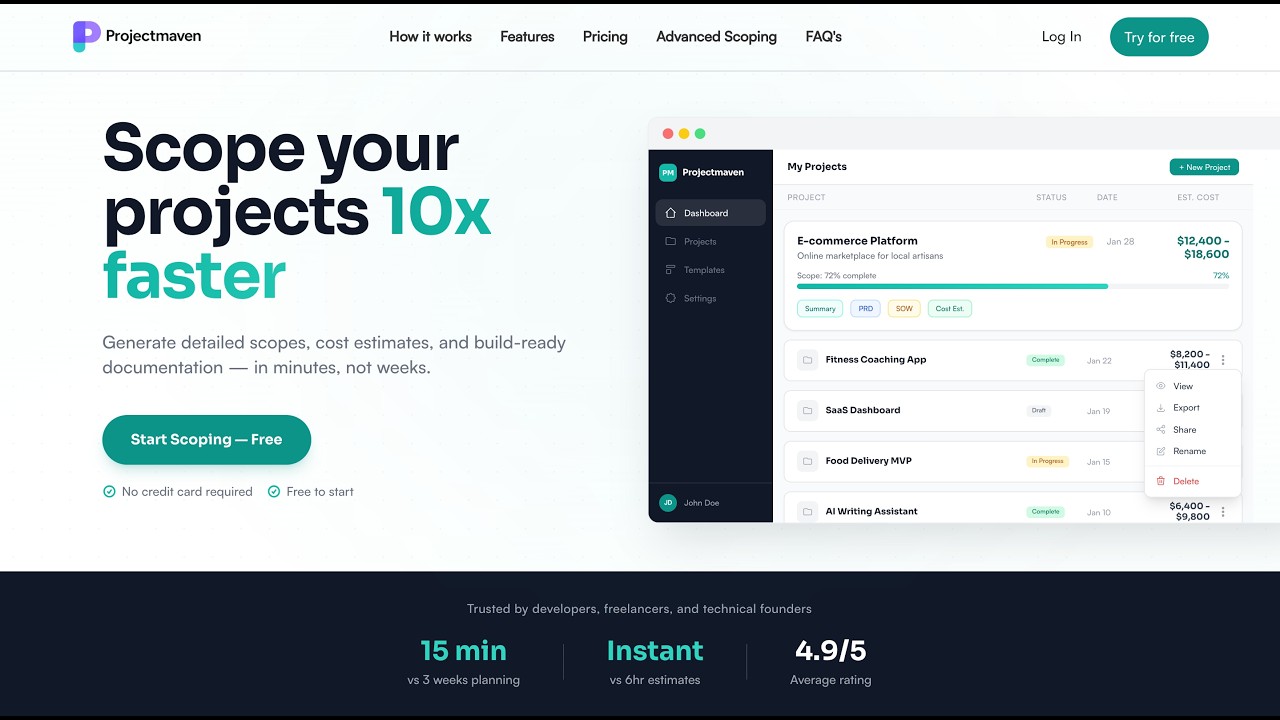This screenshot has height=720, width=1280.
Task: Open the Advanced Scoping nav item
Action: [716, 37]
